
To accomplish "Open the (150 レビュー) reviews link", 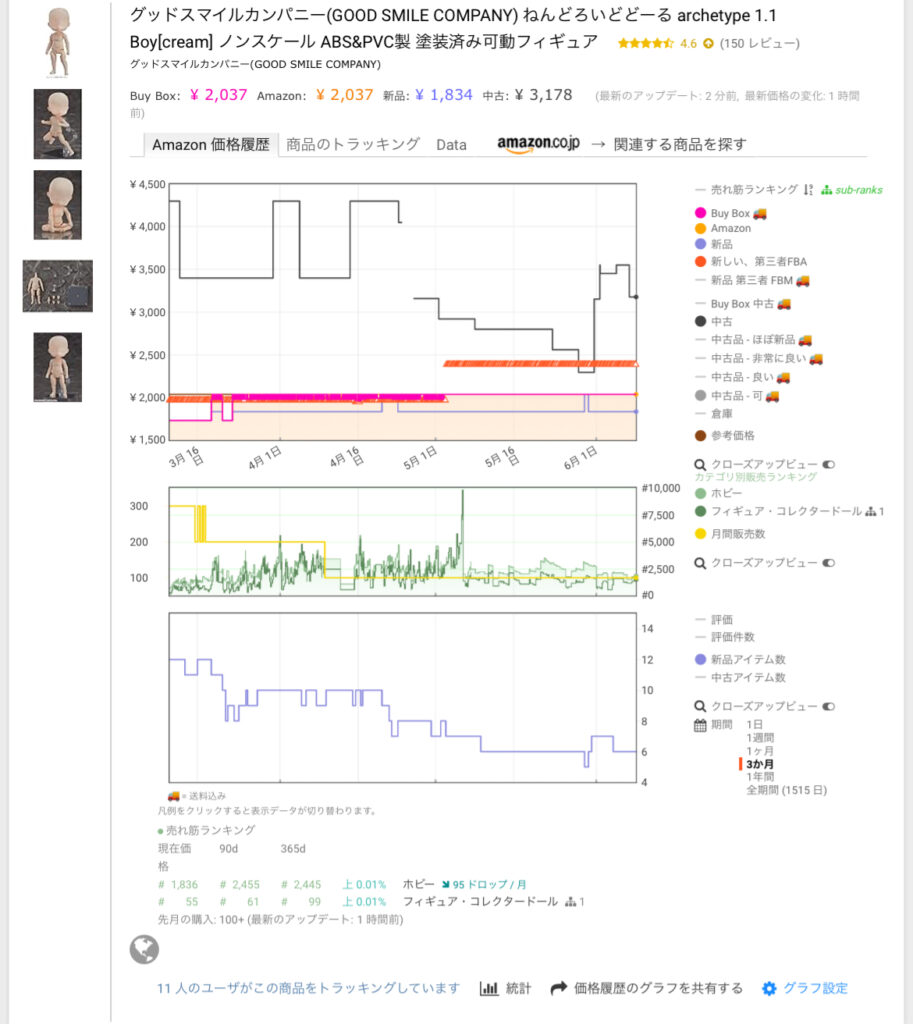I will [x=760, y=44].
